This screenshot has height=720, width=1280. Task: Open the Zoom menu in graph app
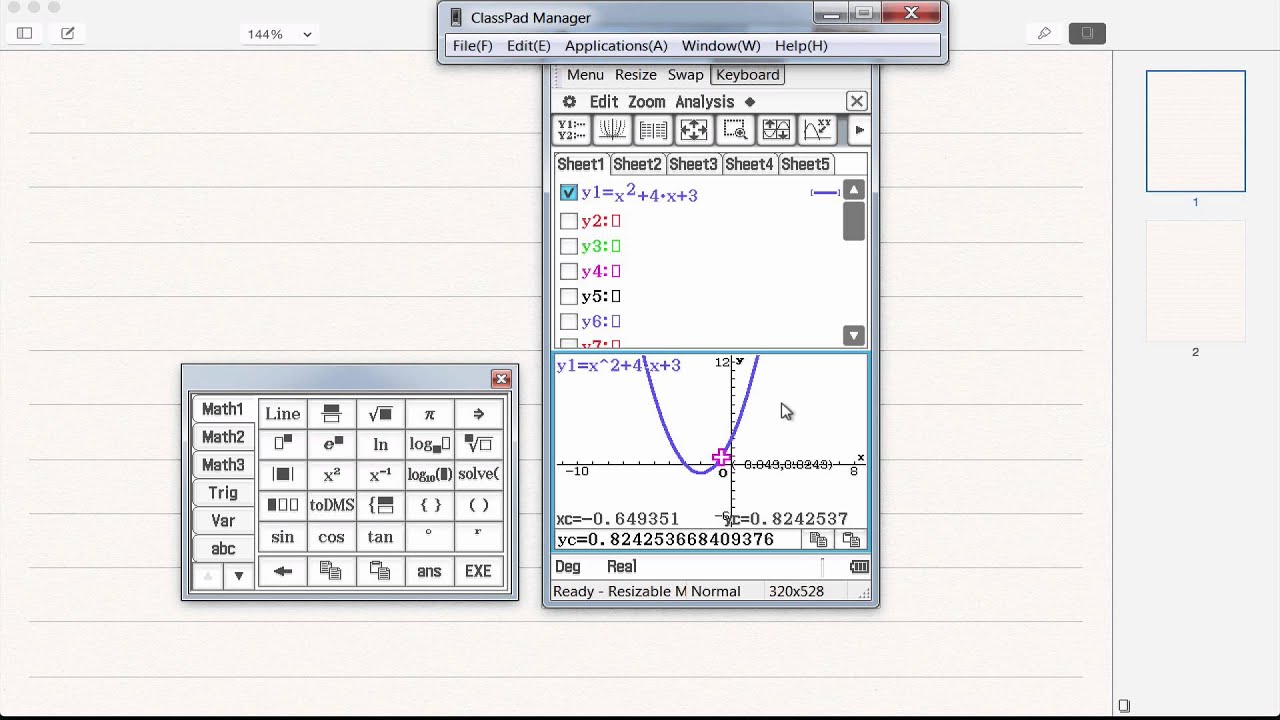(646, 102)
